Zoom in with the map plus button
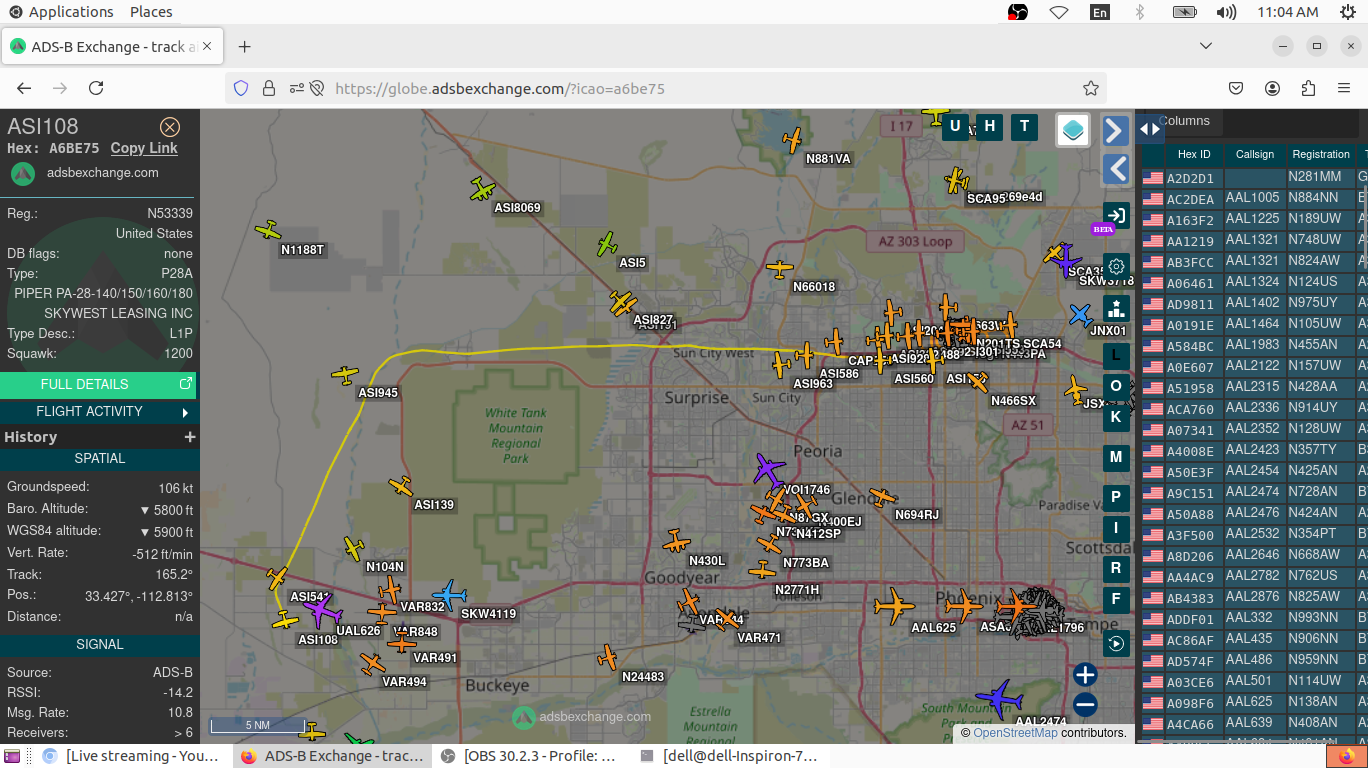The height and width of the screenshot is (768, 1368). click(1085, 674)
